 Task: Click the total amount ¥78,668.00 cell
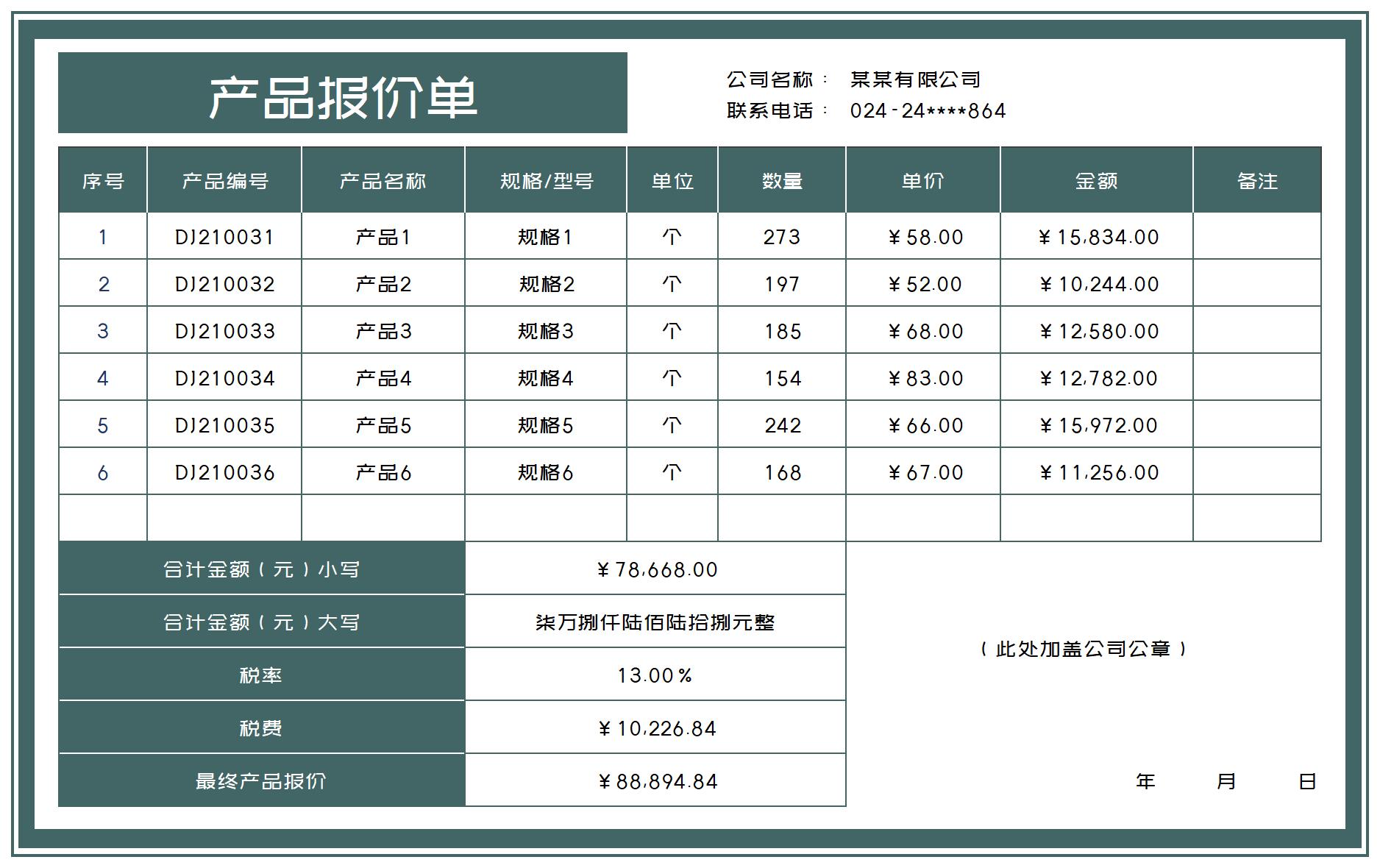click(x=655, y=569)
